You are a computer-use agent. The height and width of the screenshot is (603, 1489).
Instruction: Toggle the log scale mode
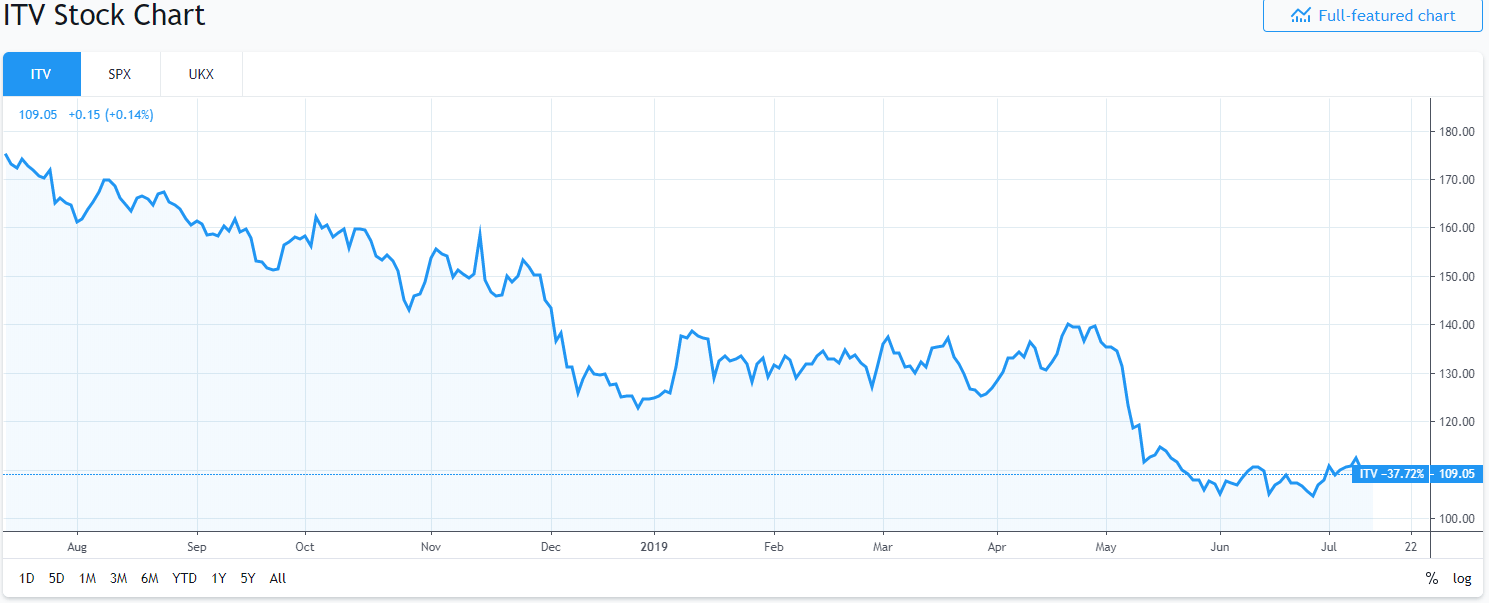(x=1462, y=578)
